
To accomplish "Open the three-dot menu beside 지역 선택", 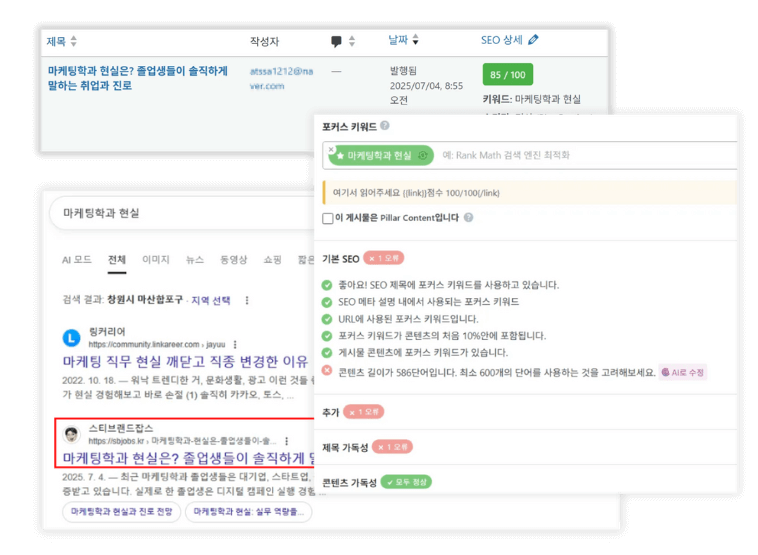I will point(247,300).
